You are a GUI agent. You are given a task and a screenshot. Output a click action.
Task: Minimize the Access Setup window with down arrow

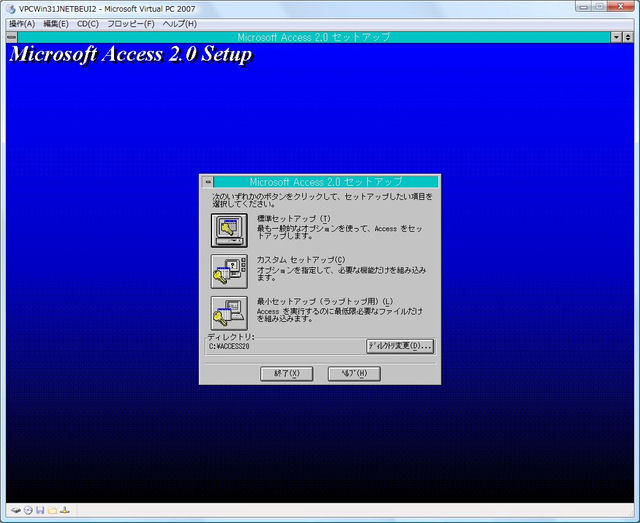coord(616,37)
